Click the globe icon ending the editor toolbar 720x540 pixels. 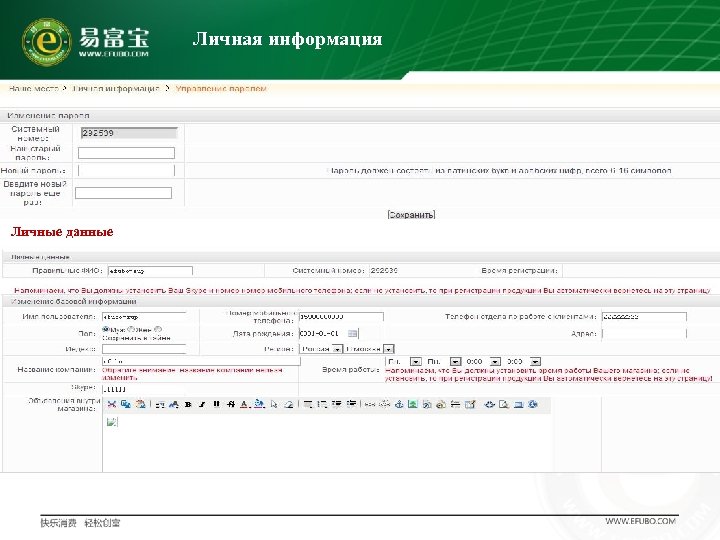point(533,404)
